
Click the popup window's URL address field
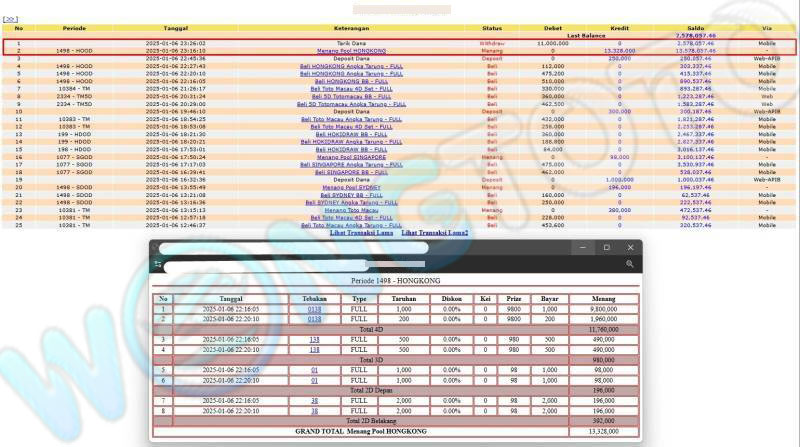(390, 265)
